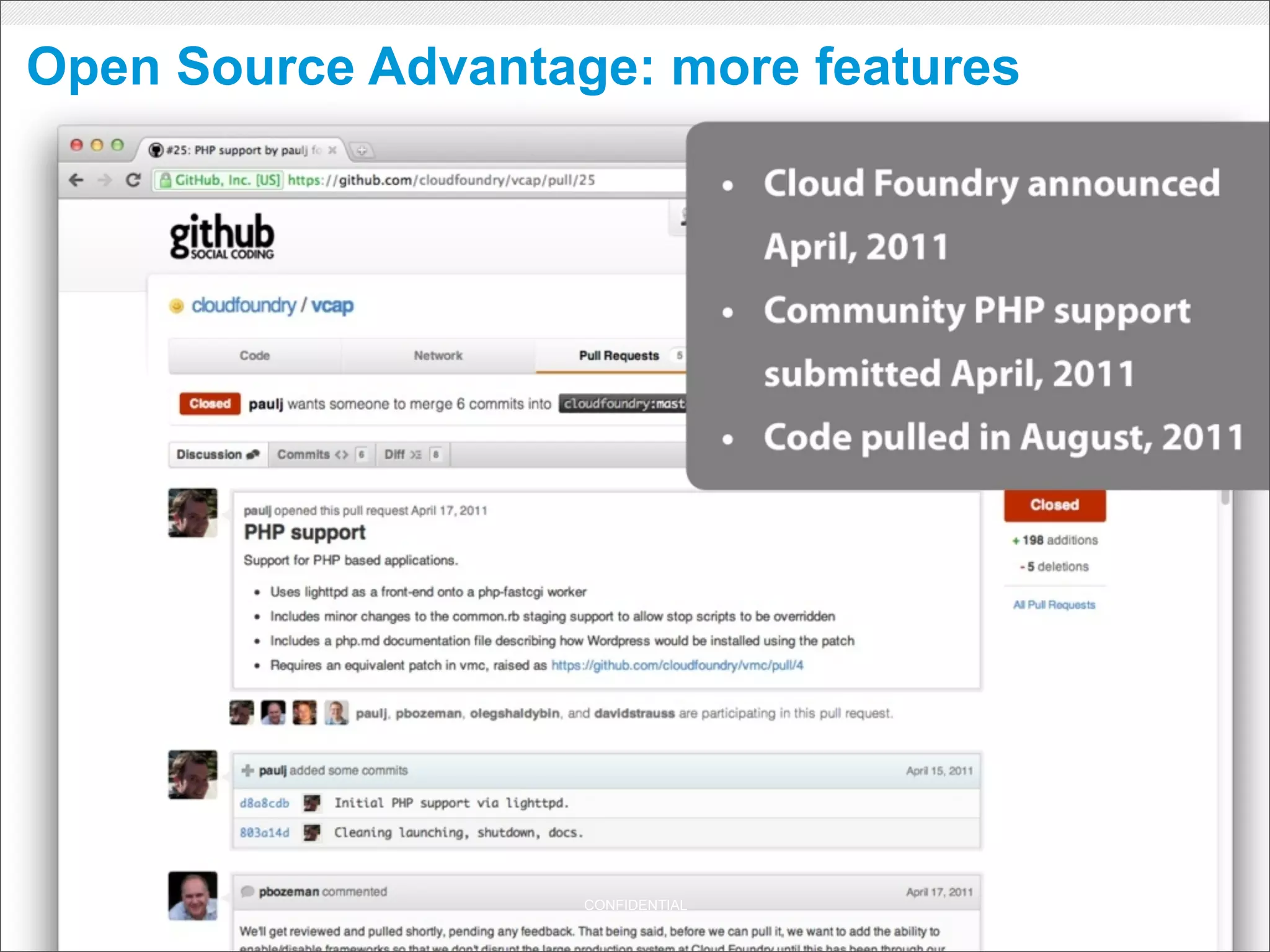Click committer avatar on the d8a8cdb commit
The width and height of the screenshot is (1270, 952).
click(312, 803)
